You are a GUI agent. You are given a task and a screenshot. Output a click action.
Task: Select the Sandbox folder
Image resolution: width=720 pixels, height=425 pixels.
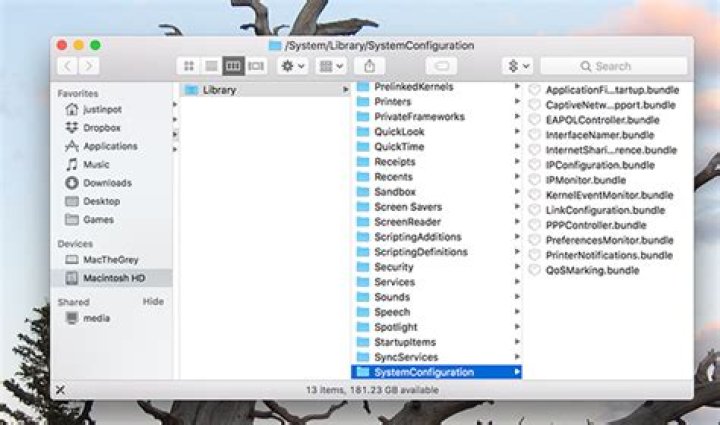tap(439, 192)
